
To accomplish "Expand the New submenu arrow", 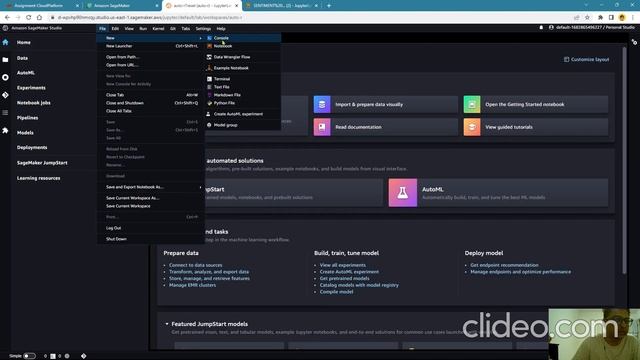I will 200,38.
